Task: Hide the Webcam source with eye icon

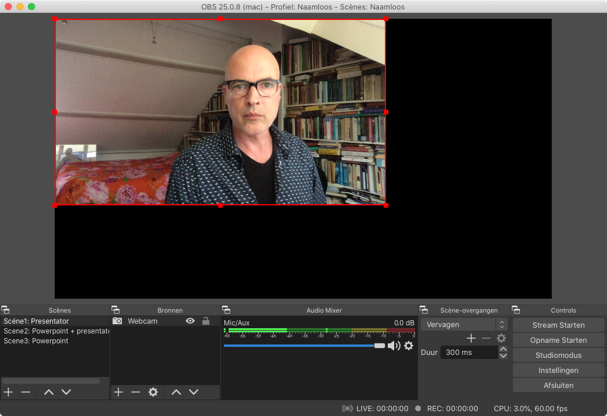Action: pyautogui.click(x=190, y=321)
